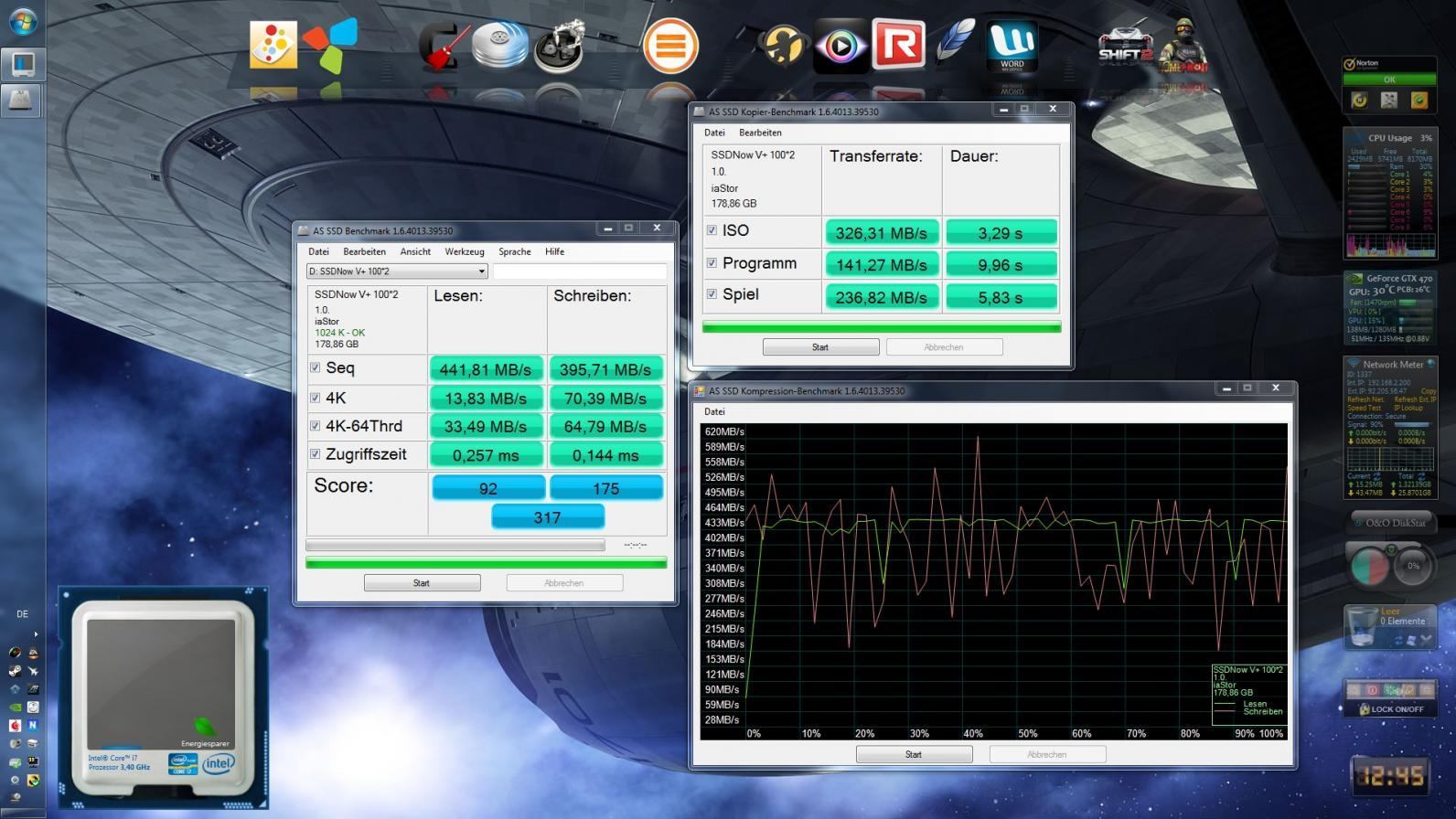Click the LOCK ON/OFF gadget

1390,708
